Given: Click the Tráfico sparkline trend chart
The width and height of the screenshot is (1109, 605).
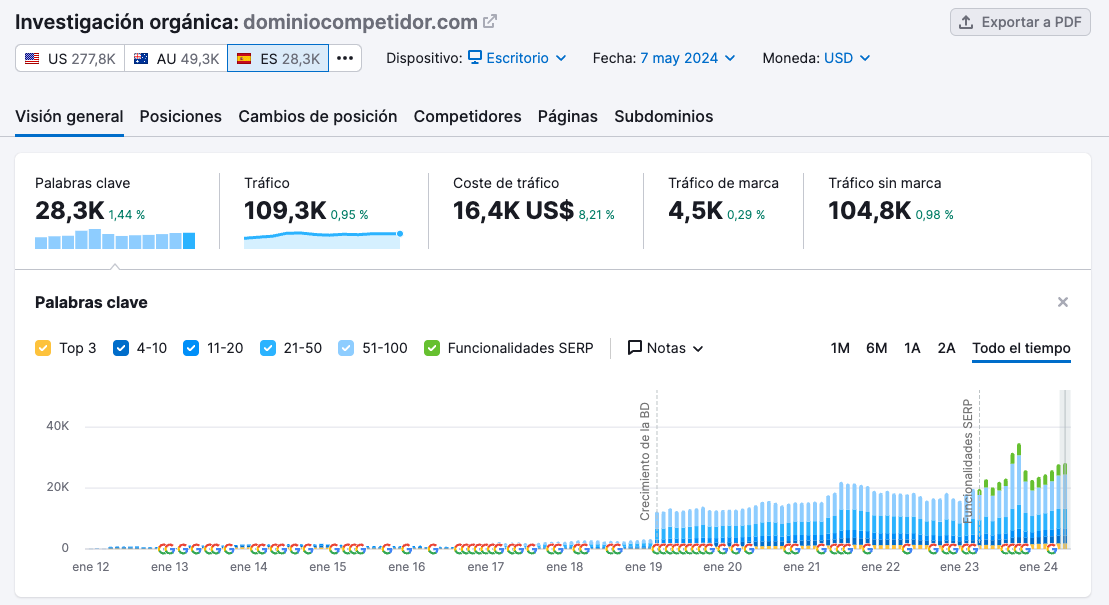Looking at the screenshot, I should pyautogui.click(x=322, y=238).
